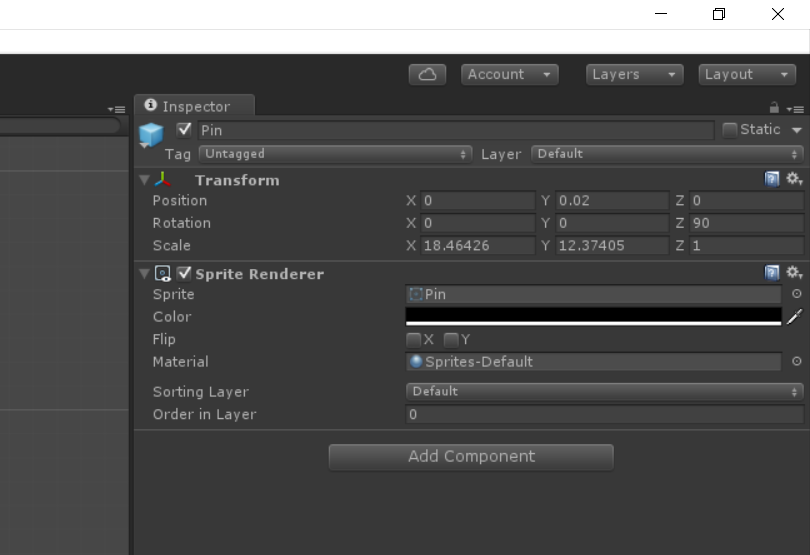Minimize the Unity window
The height and width of the screenshot is (555, 810).
661,14
